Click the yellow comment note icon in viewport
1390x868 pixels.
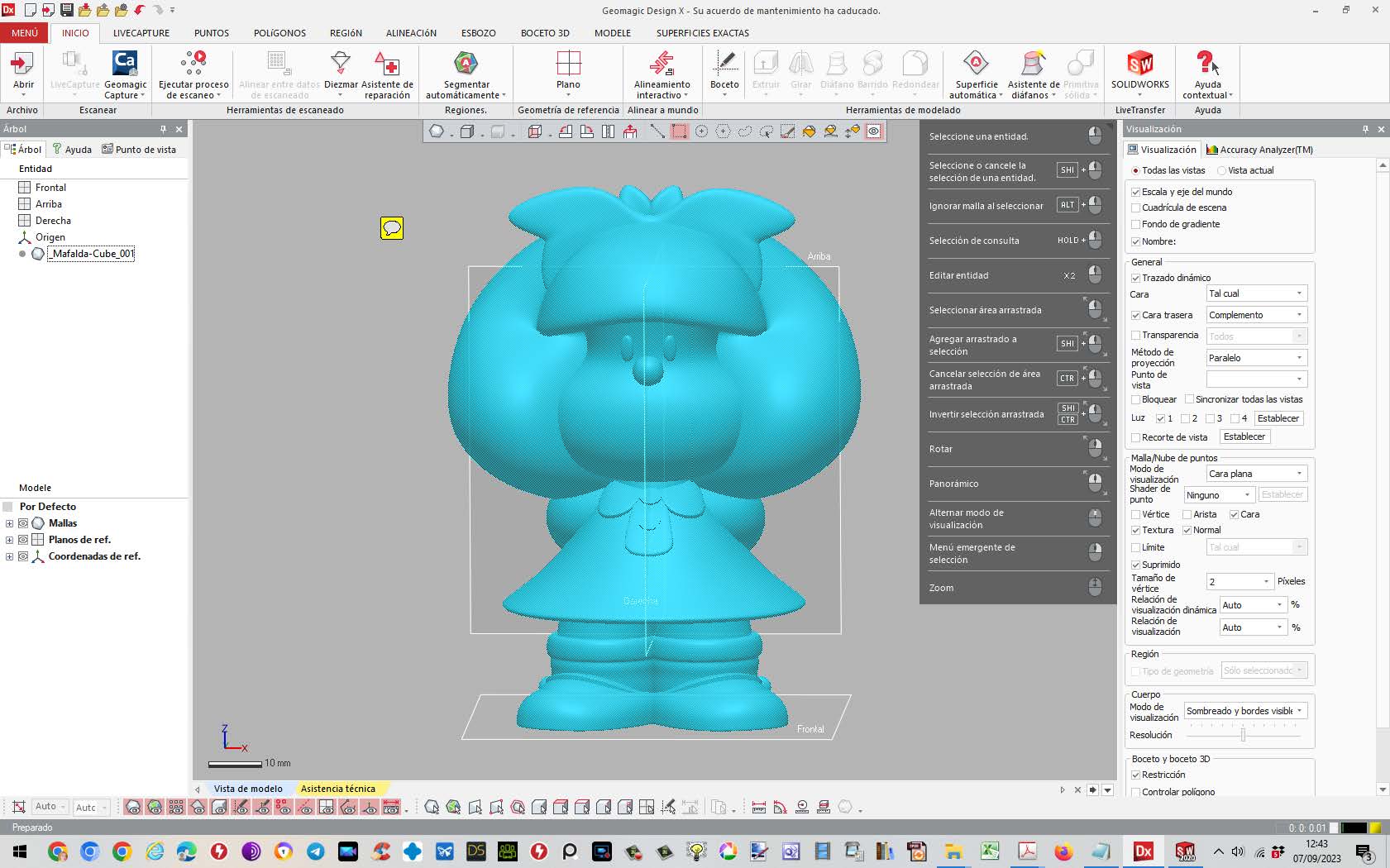tap(392, 228)
